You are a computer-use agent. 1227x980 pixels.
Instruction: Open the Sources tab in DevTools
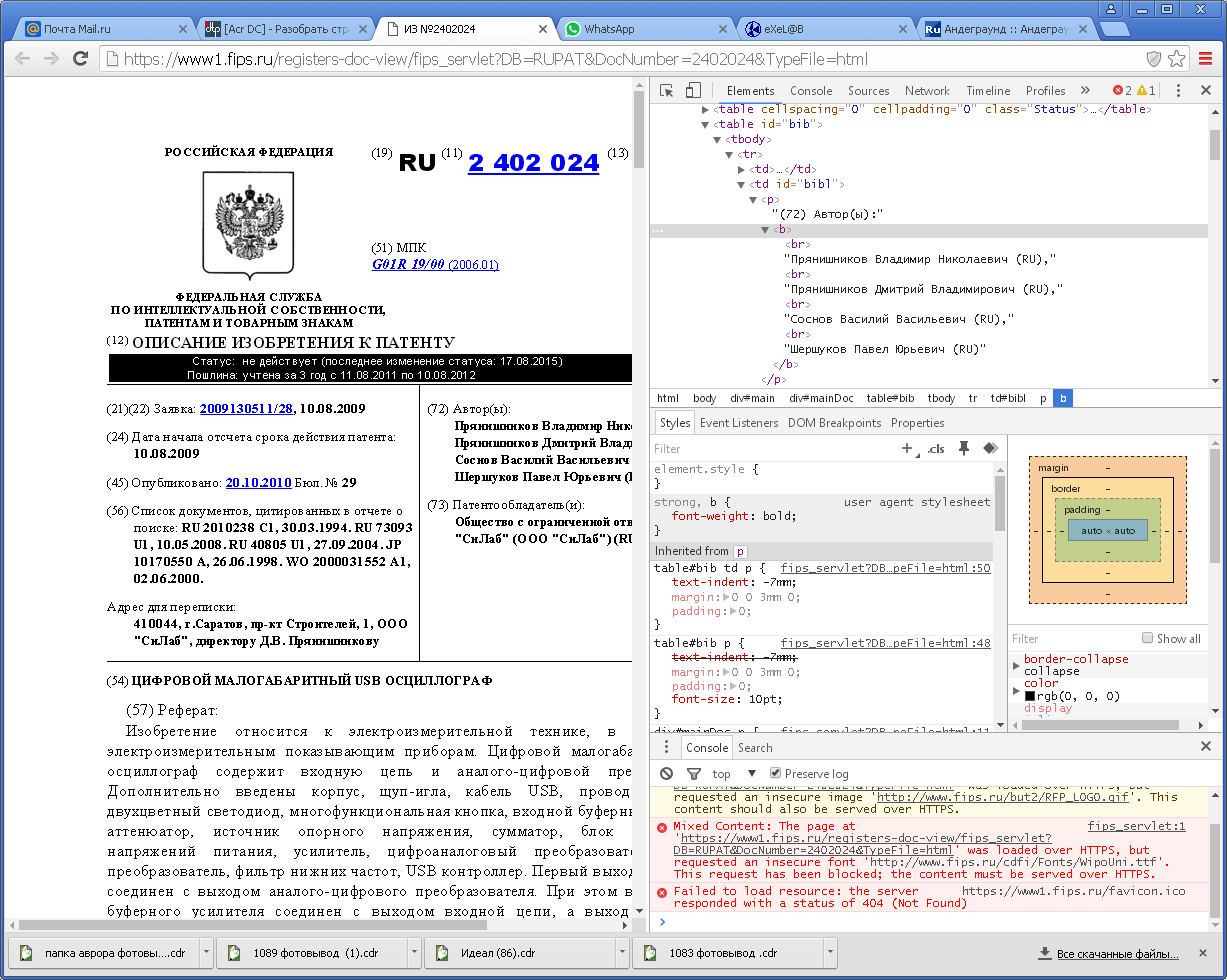click(868, 90)
